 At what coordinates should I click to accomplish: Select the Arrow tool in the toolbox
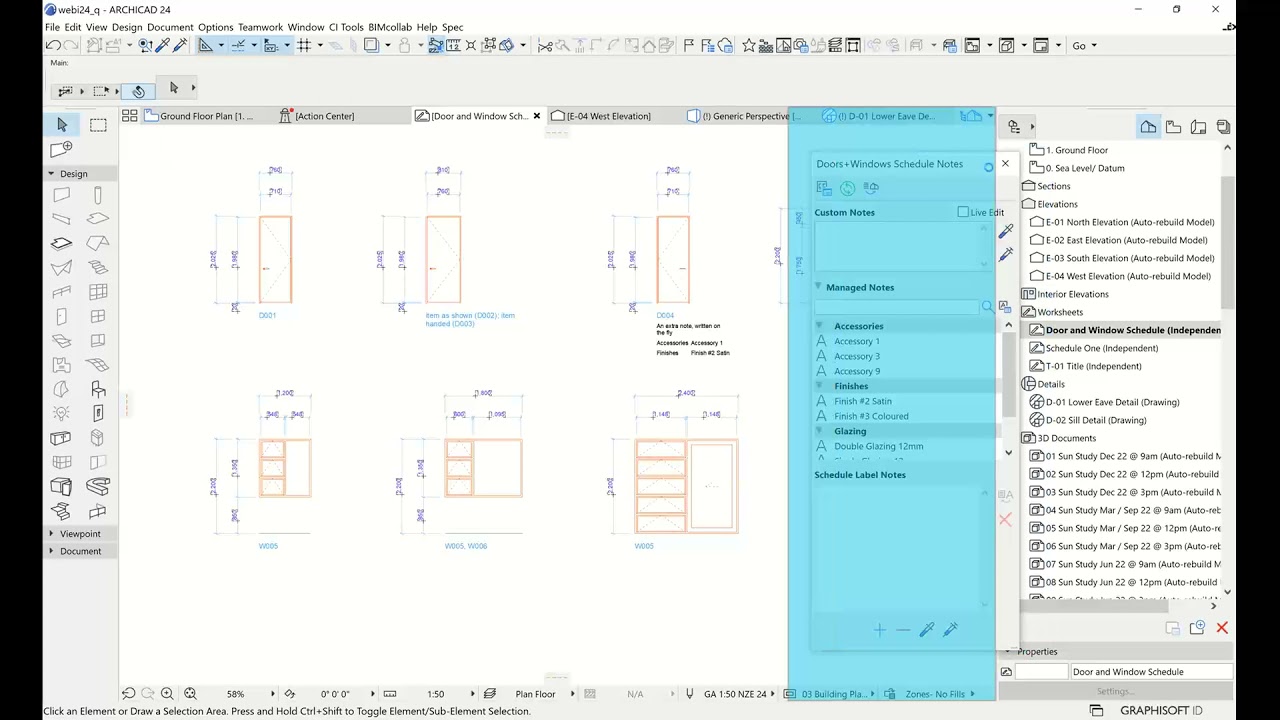click(62, 124)
